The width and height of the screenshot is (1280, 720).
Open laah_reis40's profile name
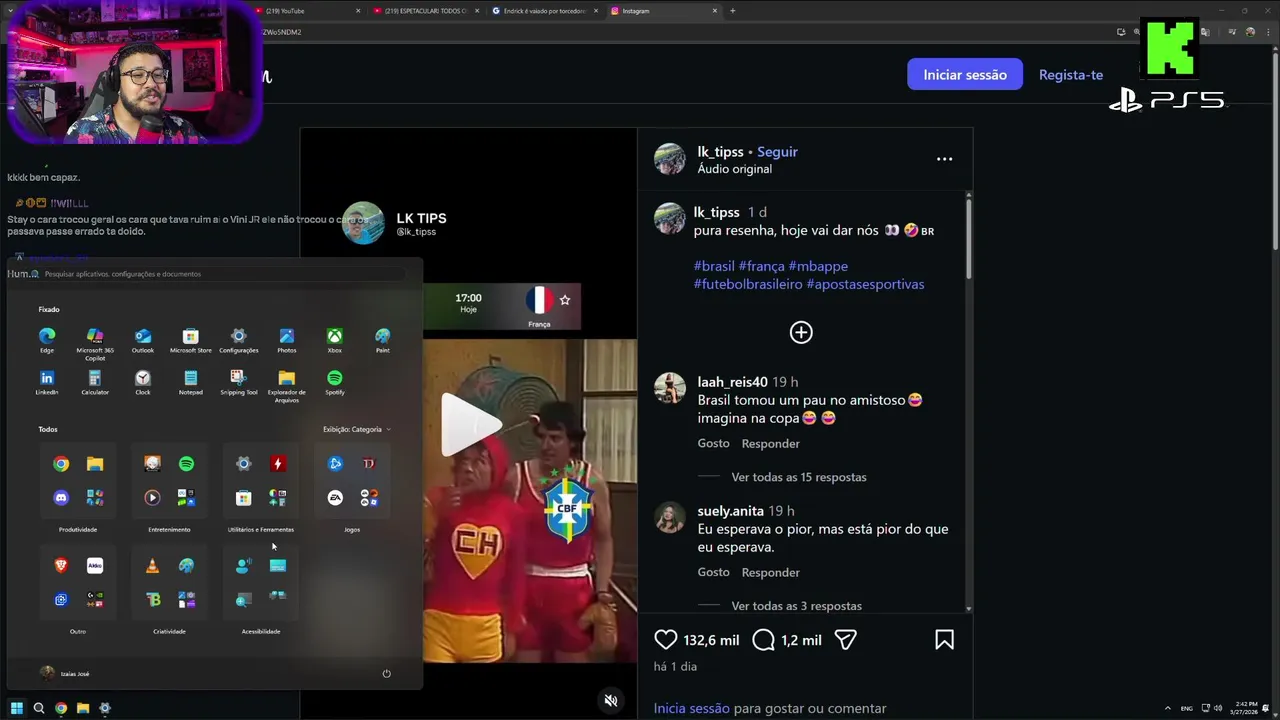pyautogui.click(x=732, y=382)
